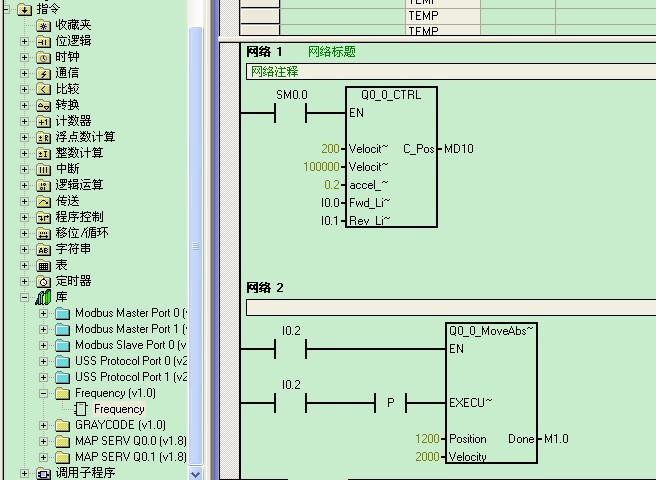Screen dimensions: 656x480
Task: Click the instruction tree scrollbar down arrow
Action: pyautogui.click(x=196, y=473)
